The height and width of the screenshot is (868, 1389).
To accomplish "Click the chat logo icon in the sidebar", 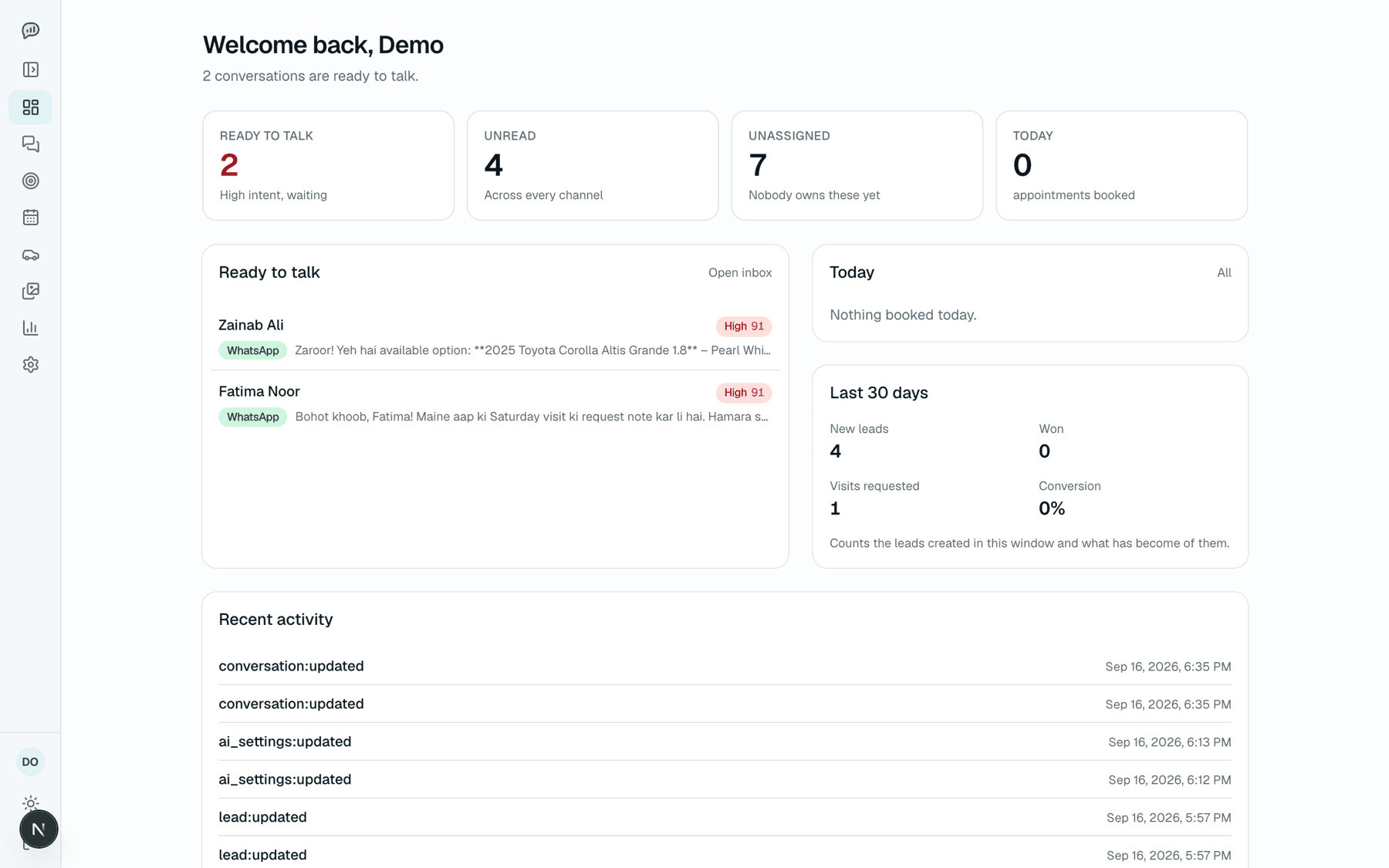I will (x=30, y=31).
